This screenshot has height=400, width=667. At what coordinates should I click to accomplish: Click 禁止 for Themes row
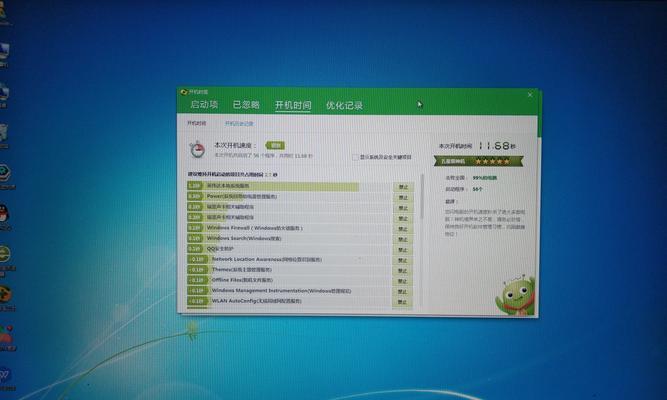coord(402,271)
